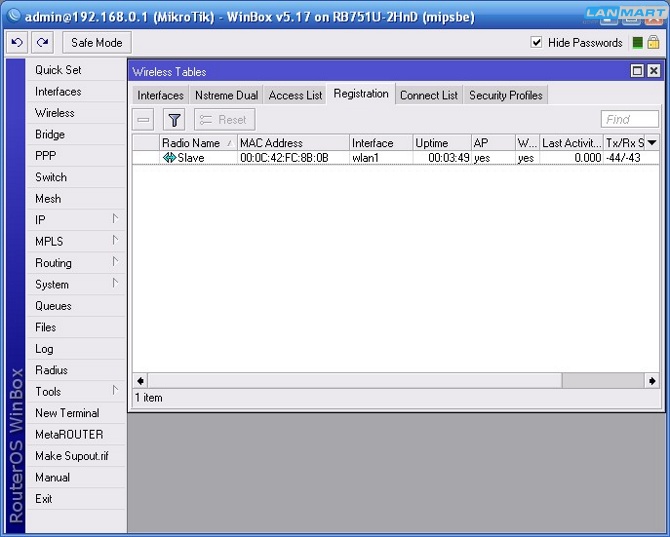Screen dimensions: 670x537
Task: Click the scroll right arrow
Action: pos(652,380)
